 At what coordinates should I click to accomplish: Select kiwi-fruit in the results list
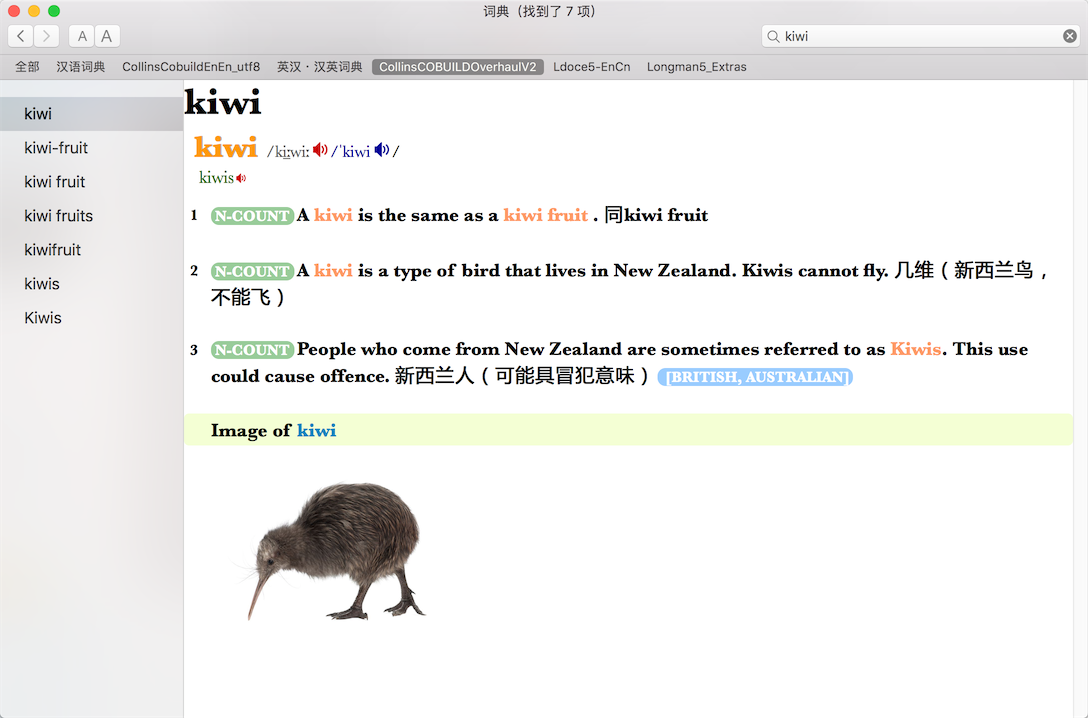coord(92,148)
